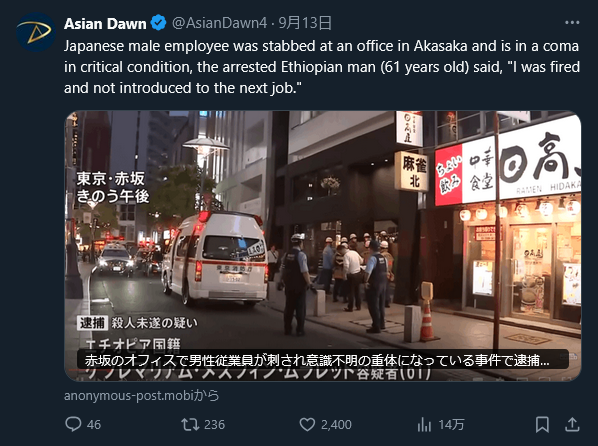This screenshot has width=598, height=446.
Task: Bookmark this tweet
Action: tap(542, 425)
